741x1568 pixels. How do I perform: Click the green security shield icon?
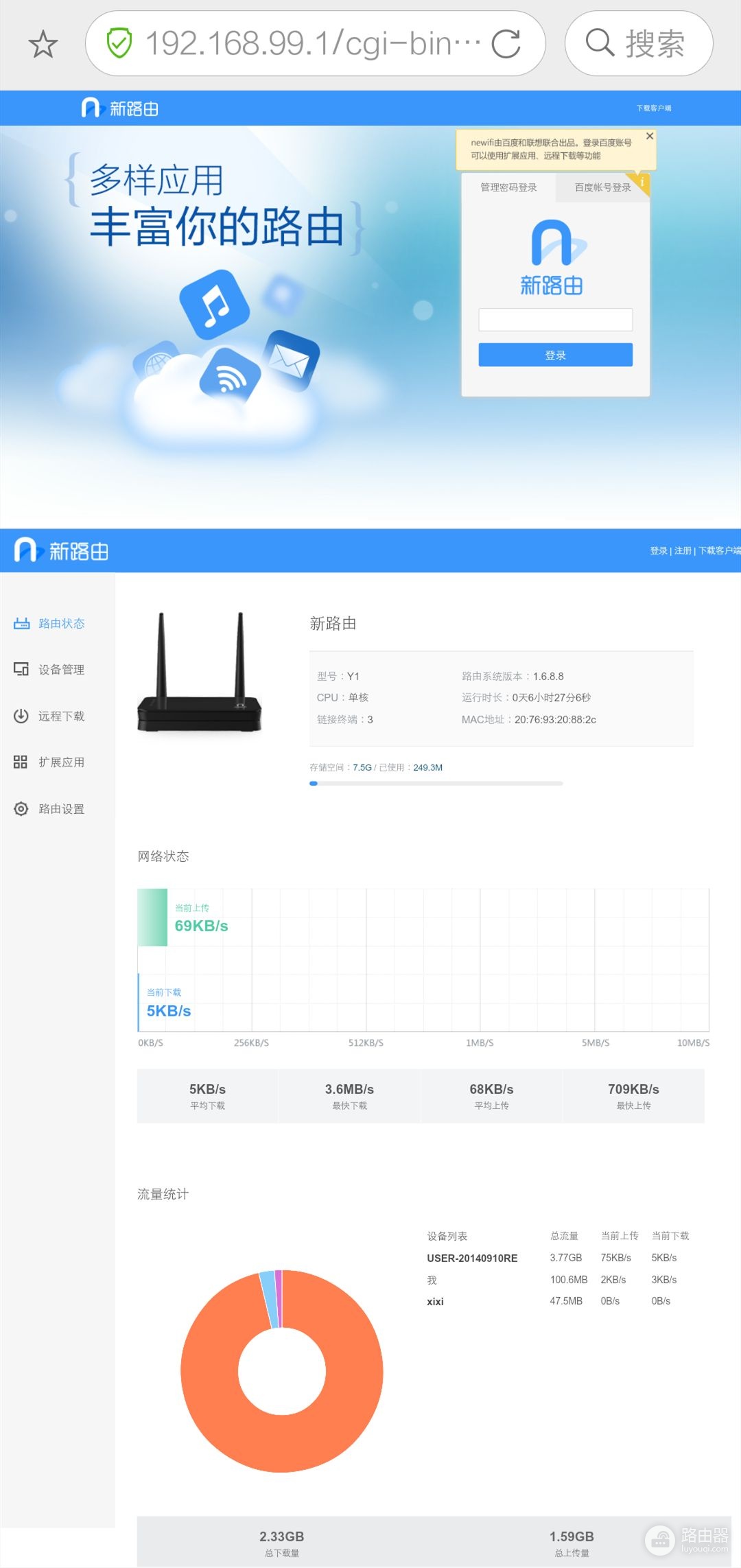coord(119,43)
